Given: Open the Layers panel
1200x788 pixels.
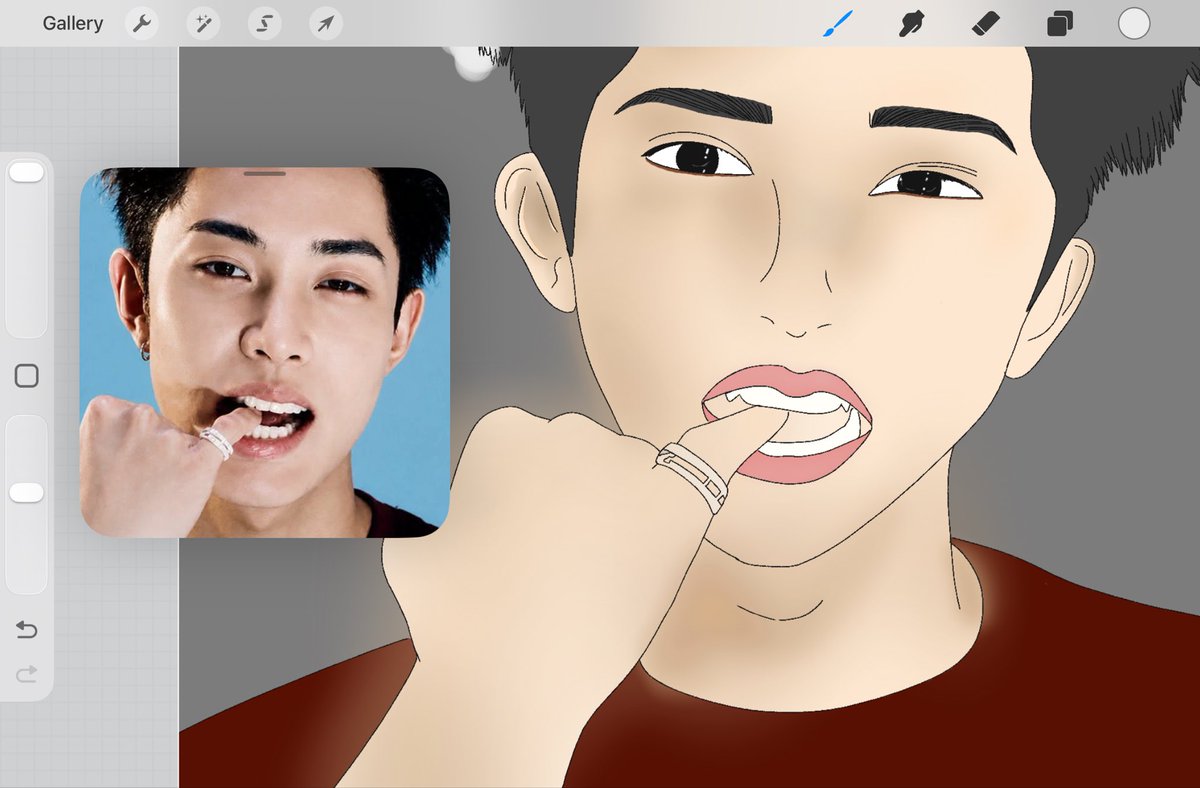Looking at the screenshot, I should coord(1060,23).
